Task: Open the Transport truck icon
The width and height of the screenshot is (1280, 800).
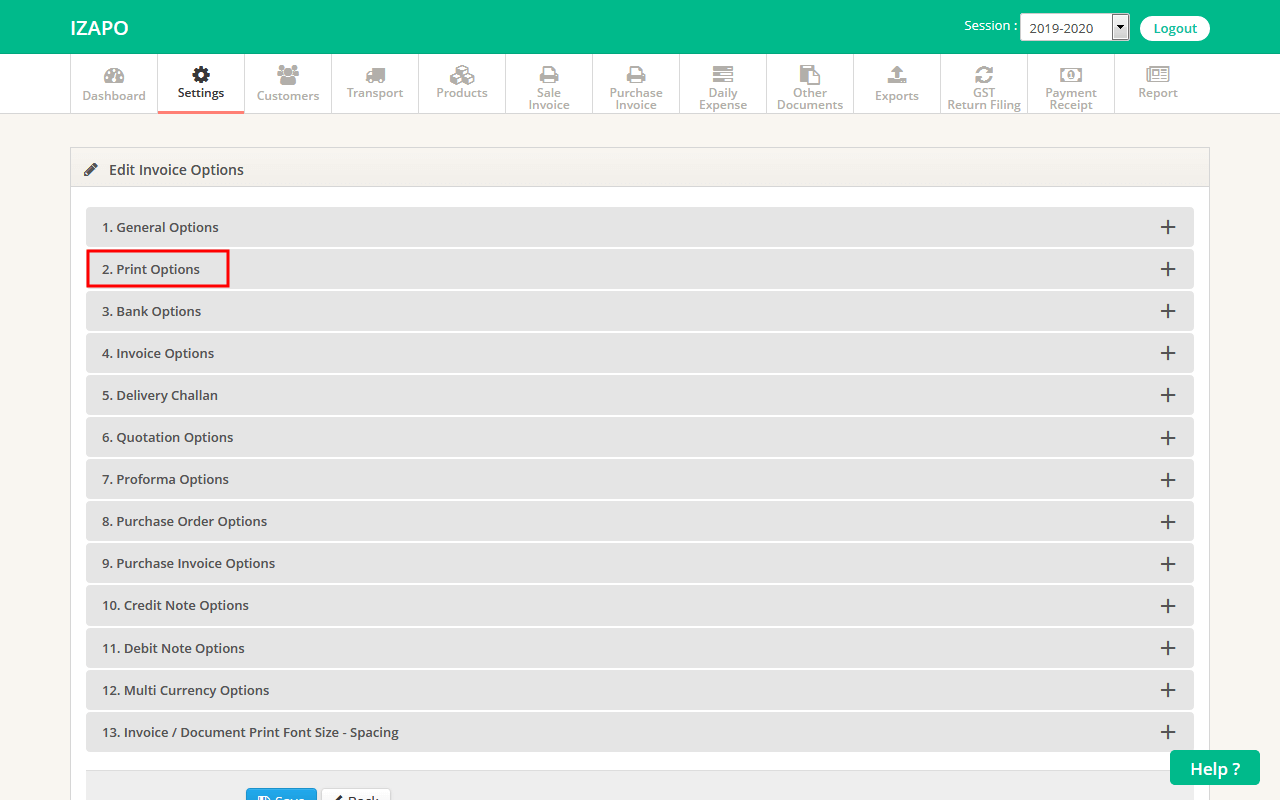Action: pos(375,75)
